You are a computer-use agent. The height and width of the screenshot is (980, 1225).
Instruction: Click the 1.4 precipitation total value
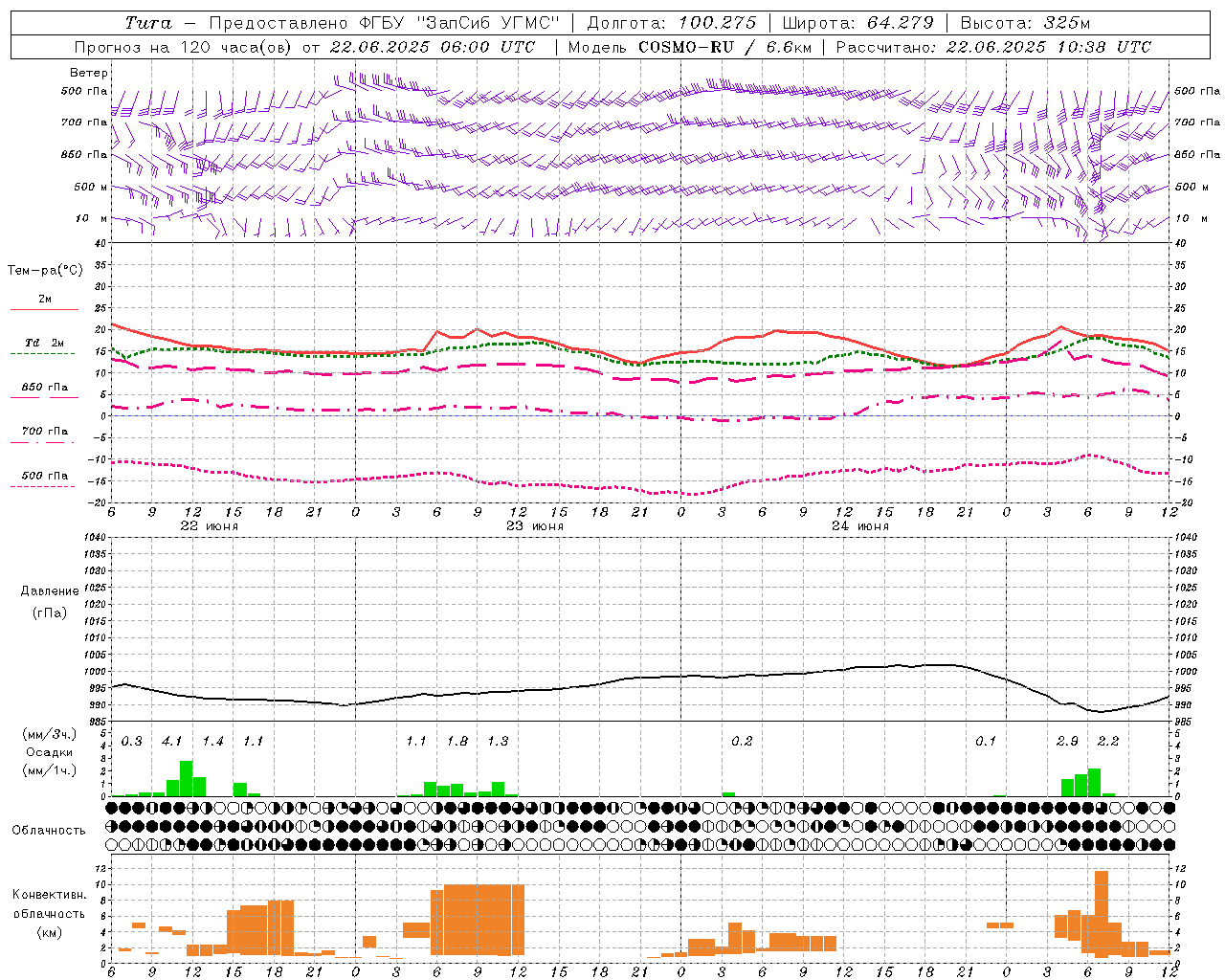(x=212, y=742)
